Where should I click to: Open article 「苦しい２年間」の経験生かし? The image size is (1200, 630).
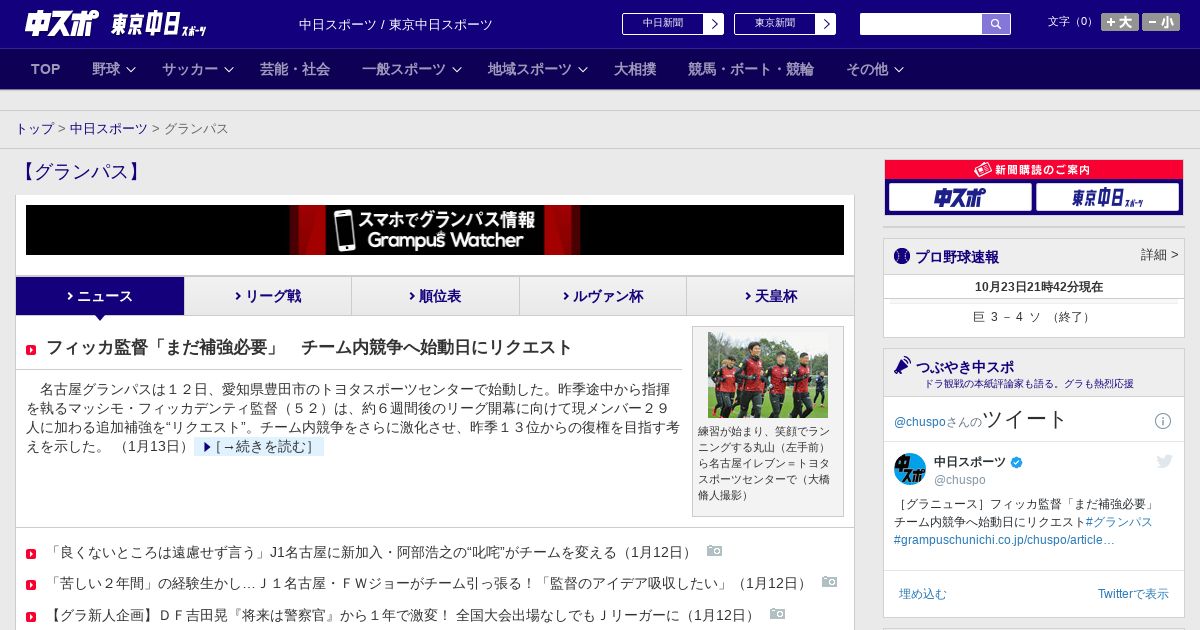[427, 583]
